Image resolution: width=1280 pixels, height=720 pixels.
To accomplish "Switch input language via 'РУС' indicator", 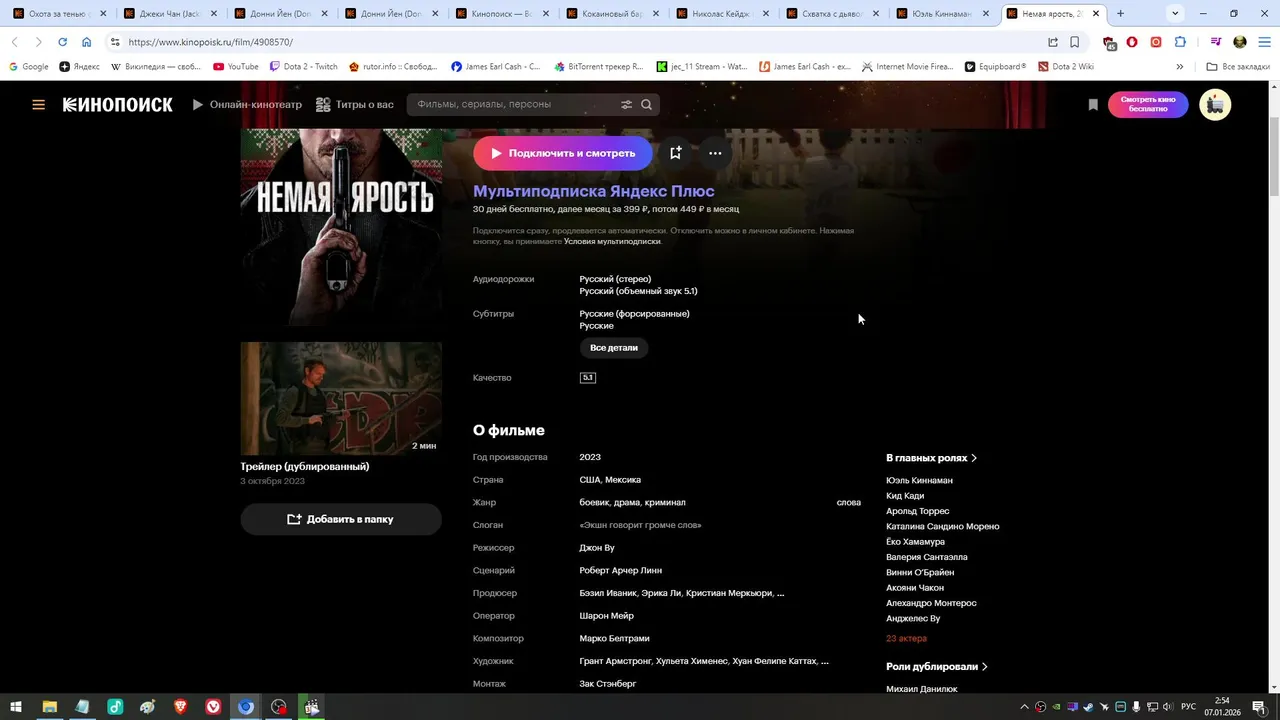I will pos(1189,707).
